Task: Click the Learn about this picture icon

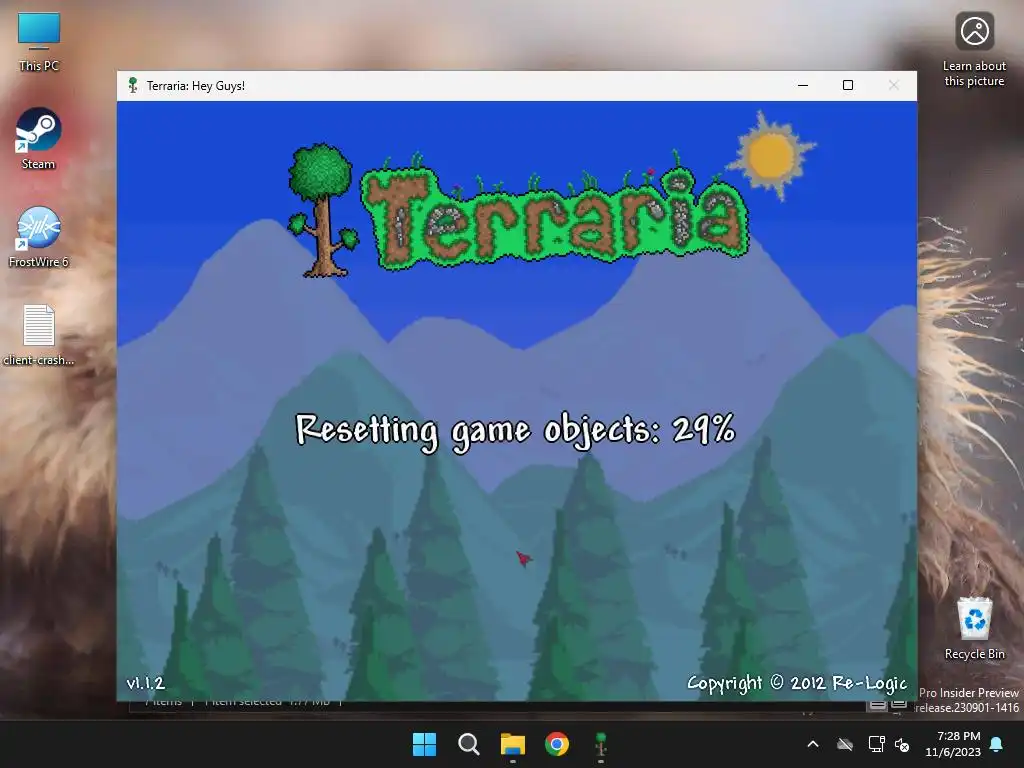Action: pos(974,49)
